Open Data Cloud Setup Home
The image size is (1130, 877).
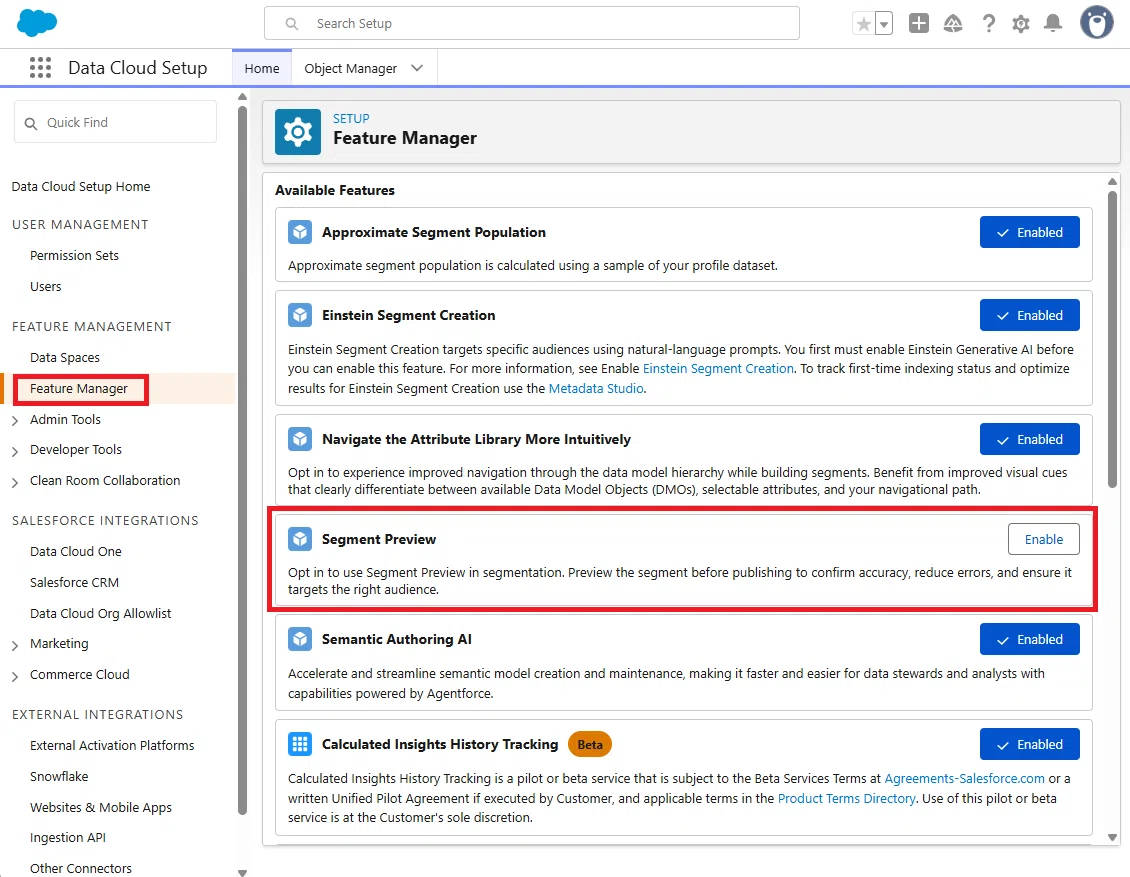(x=81, y=187)
